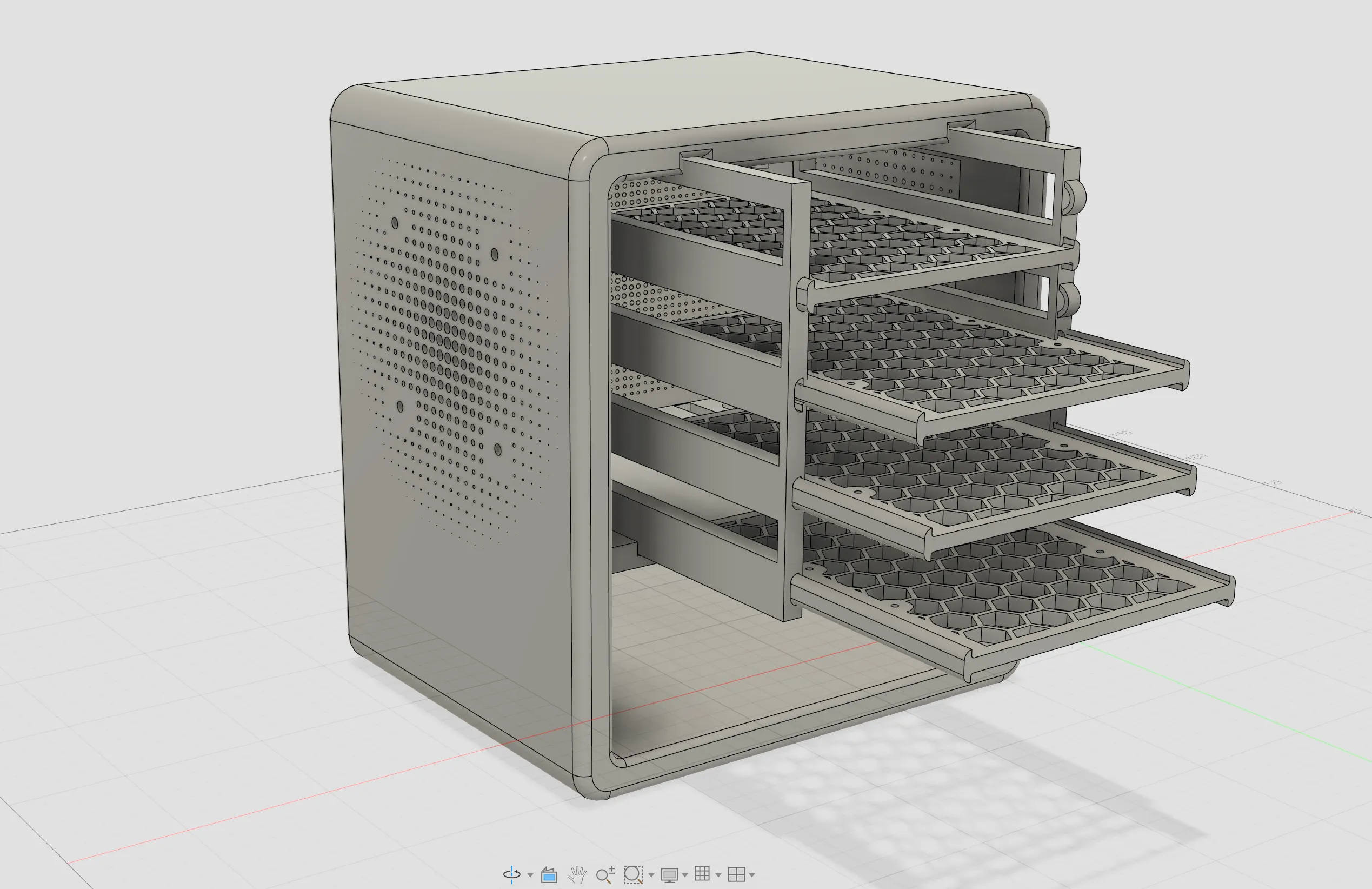This screenshot has height=889, width=1372.
Task: Activate the Orbit navigation tool
Action: pos(511,874)
